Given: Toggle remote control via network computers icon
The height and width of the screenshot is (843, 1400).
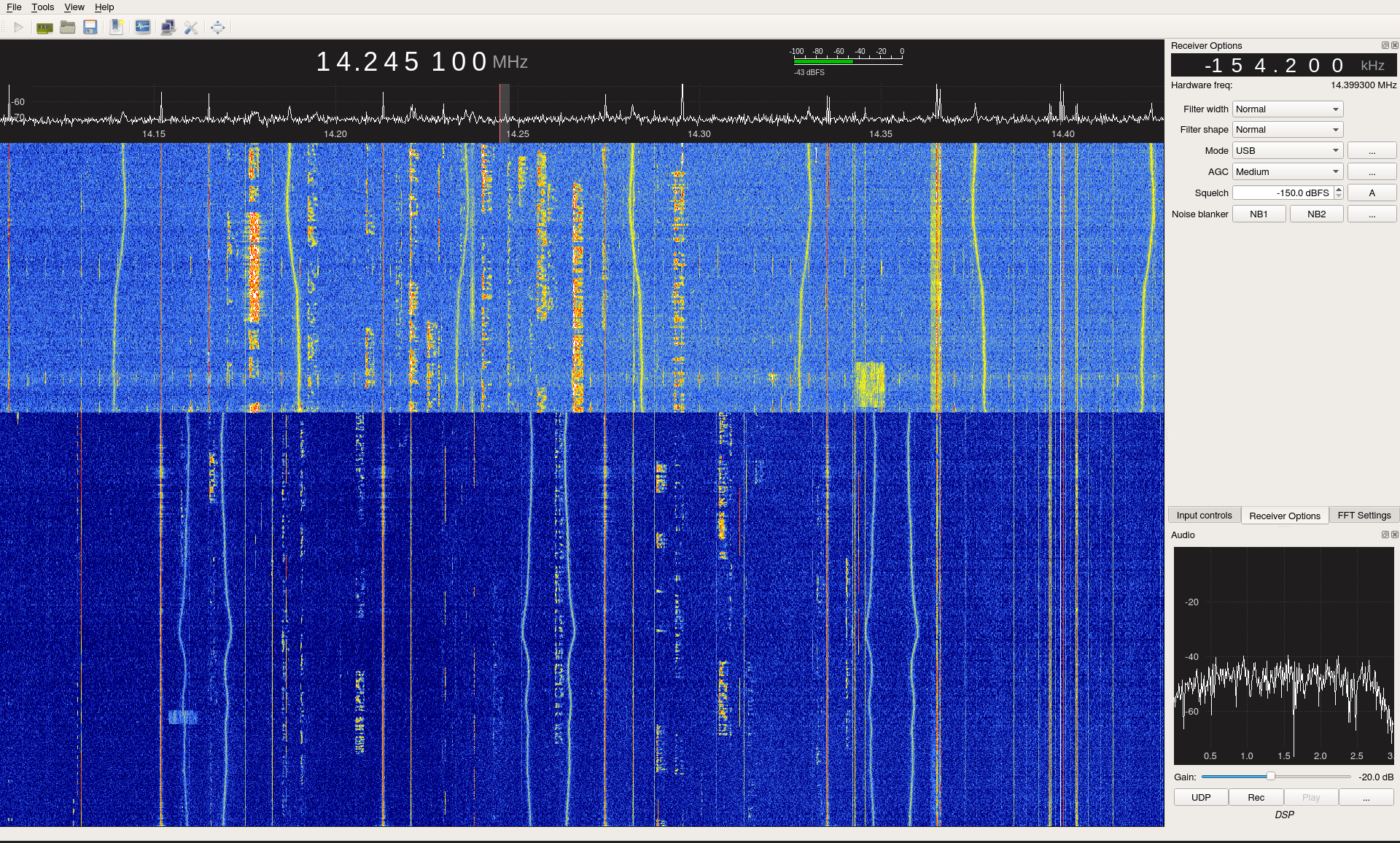Looking at the screenshot, I should (168, 28).
